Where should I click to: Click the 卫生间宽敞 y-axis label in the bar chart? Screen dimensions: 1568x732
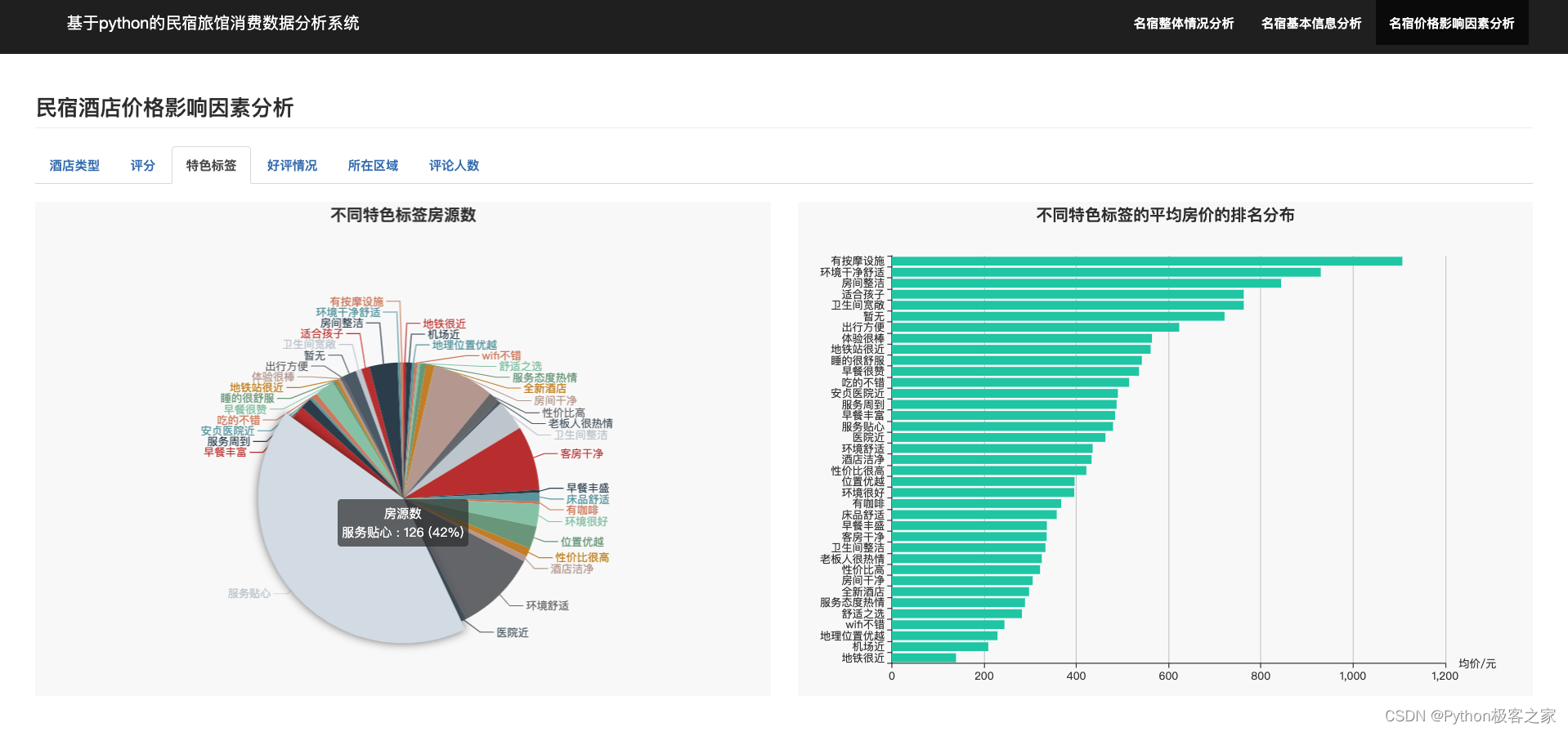[858, 305]
